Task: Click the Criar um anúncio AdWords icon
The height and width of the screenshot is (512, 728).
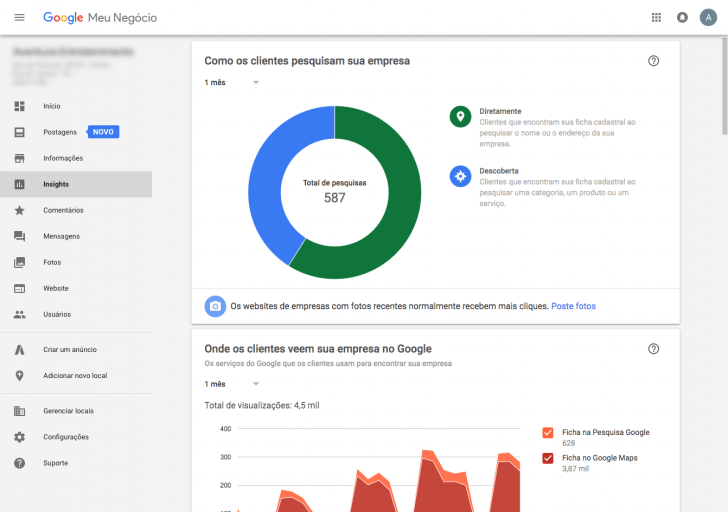Action: click(20, 350)
